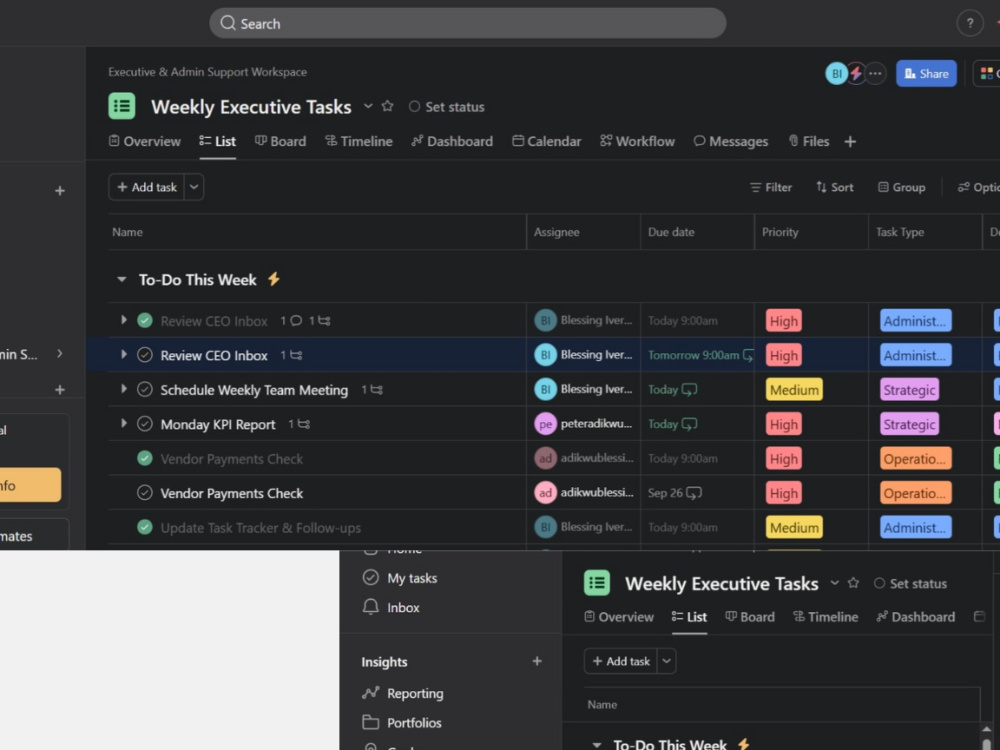This screenshot has width=1000, height=750.
Task: Open the Sort options
Action: point(834,188)
